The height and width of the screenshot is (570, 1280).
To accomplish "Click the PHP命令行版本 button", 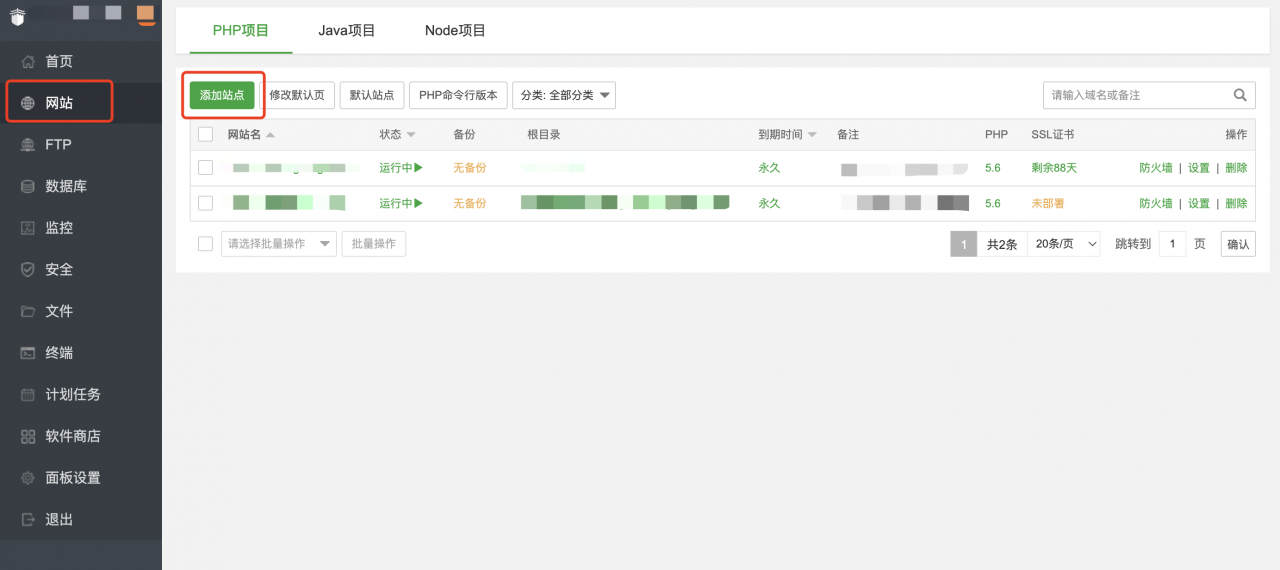I will (458, 95).
